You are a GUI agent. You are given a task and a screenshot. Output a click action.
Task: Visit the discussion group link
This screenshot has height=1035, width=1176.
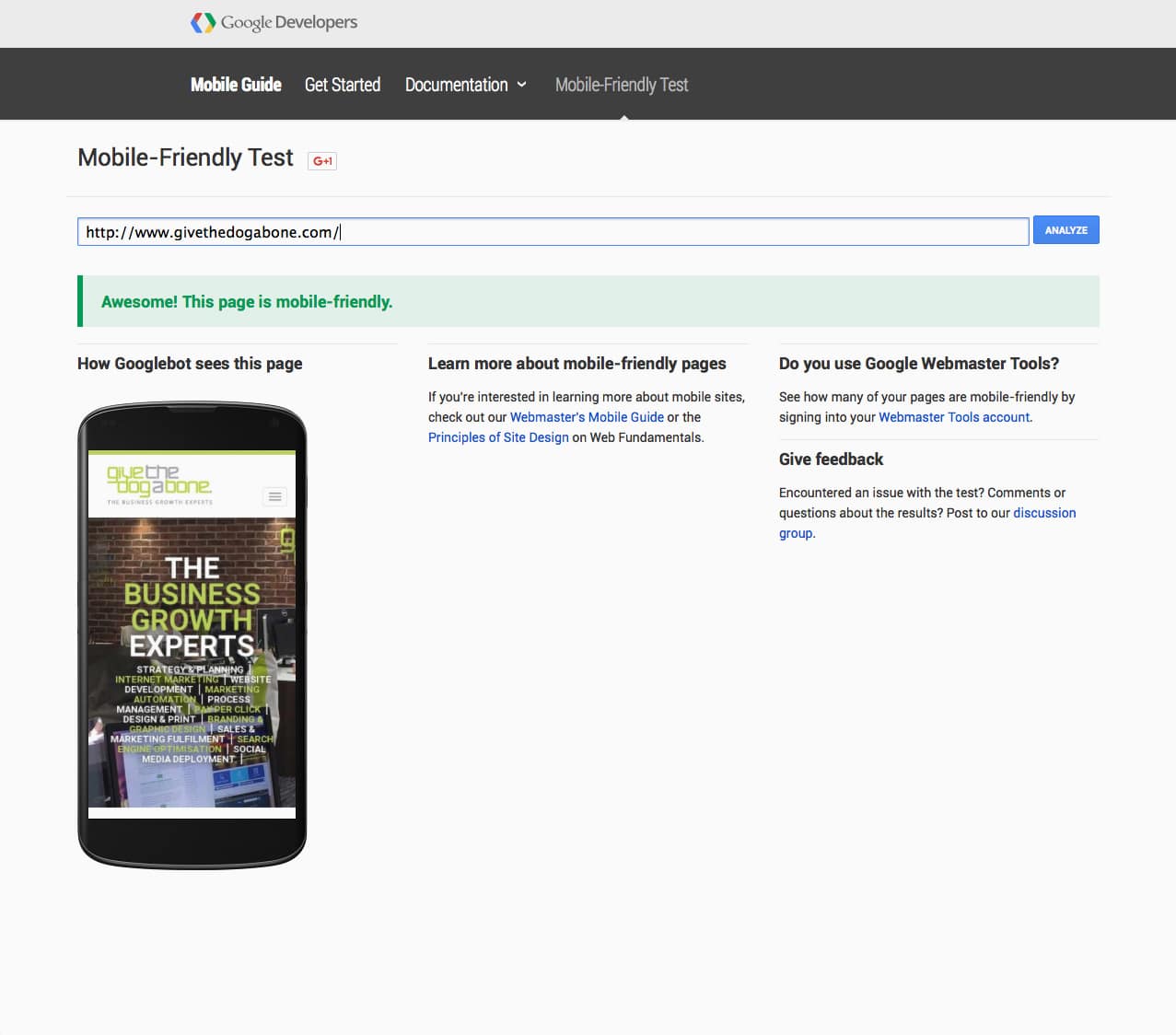(x=1043, y=513)
